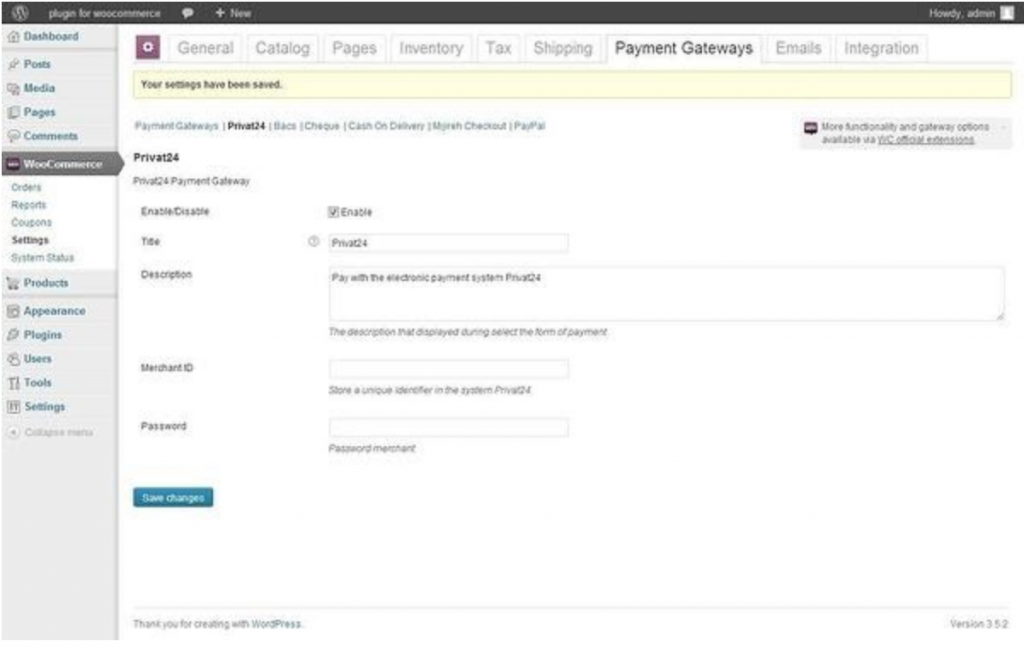Open the WordPress logo menu
Image resolution: width=1024 pixels, height=647 pixels.
click(20, 12)
